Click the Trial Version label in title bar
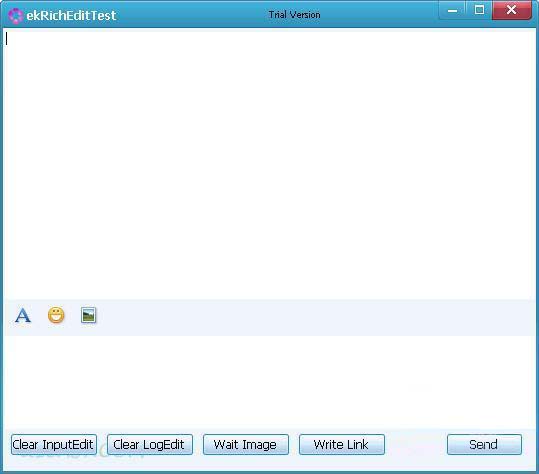 tap(294, 15)
